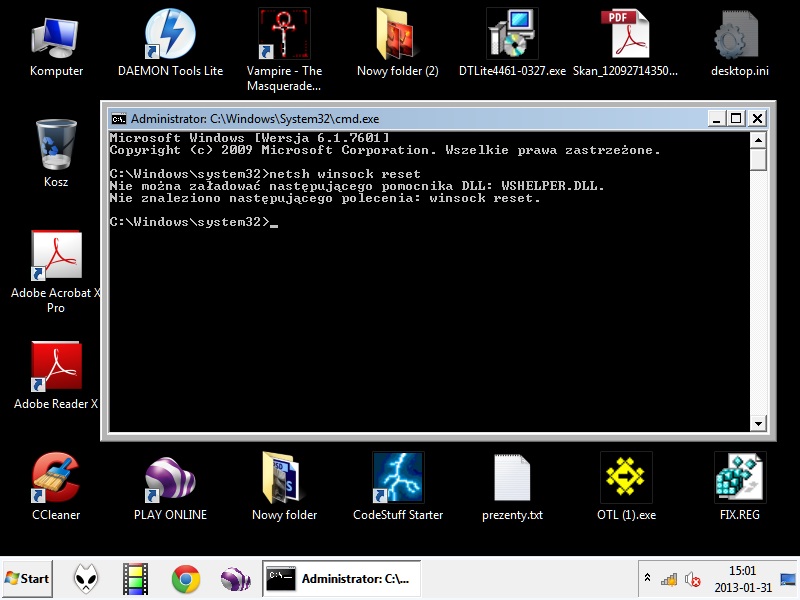Image resolution: width=800 pixels, height=600 pixels.
Task: Open PLAY ONLINE purple taskbar icon
Action: tap(235, 580)
